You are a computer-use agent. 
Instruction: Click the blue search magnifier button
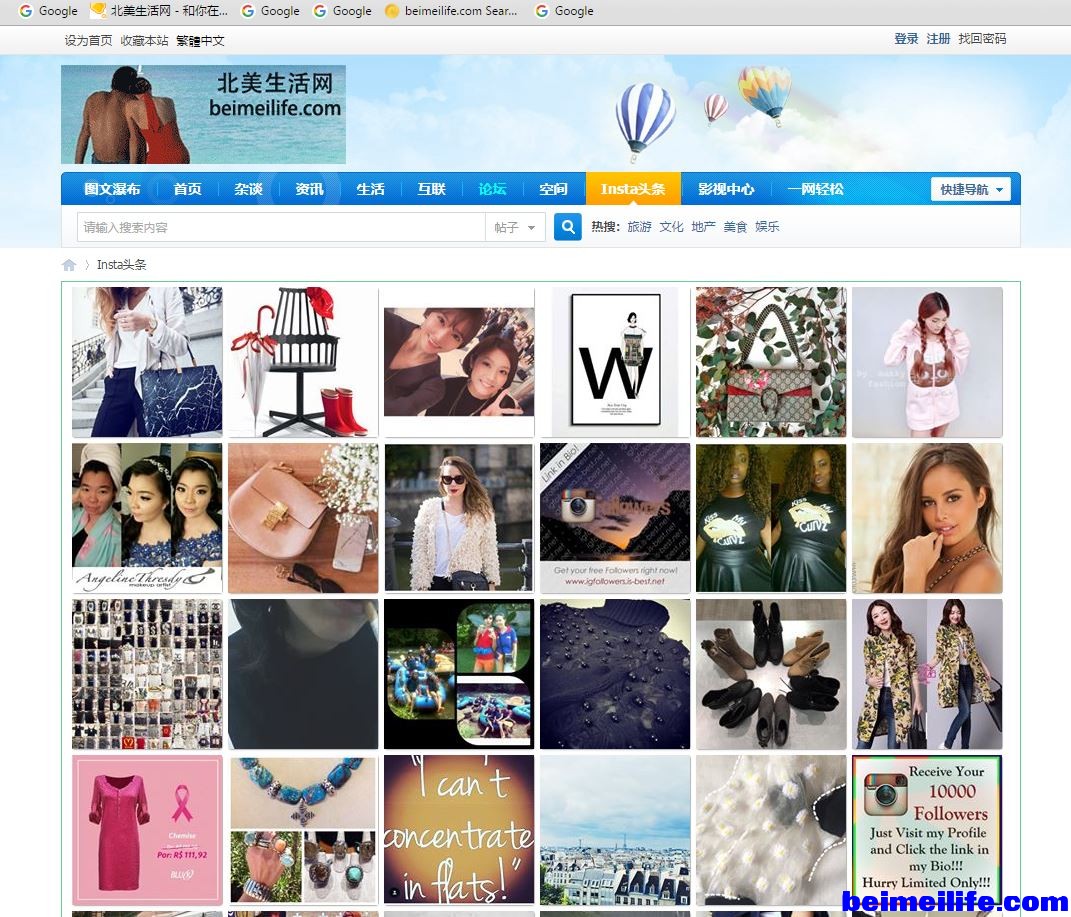pyautogui.click(x=567, y=227)
